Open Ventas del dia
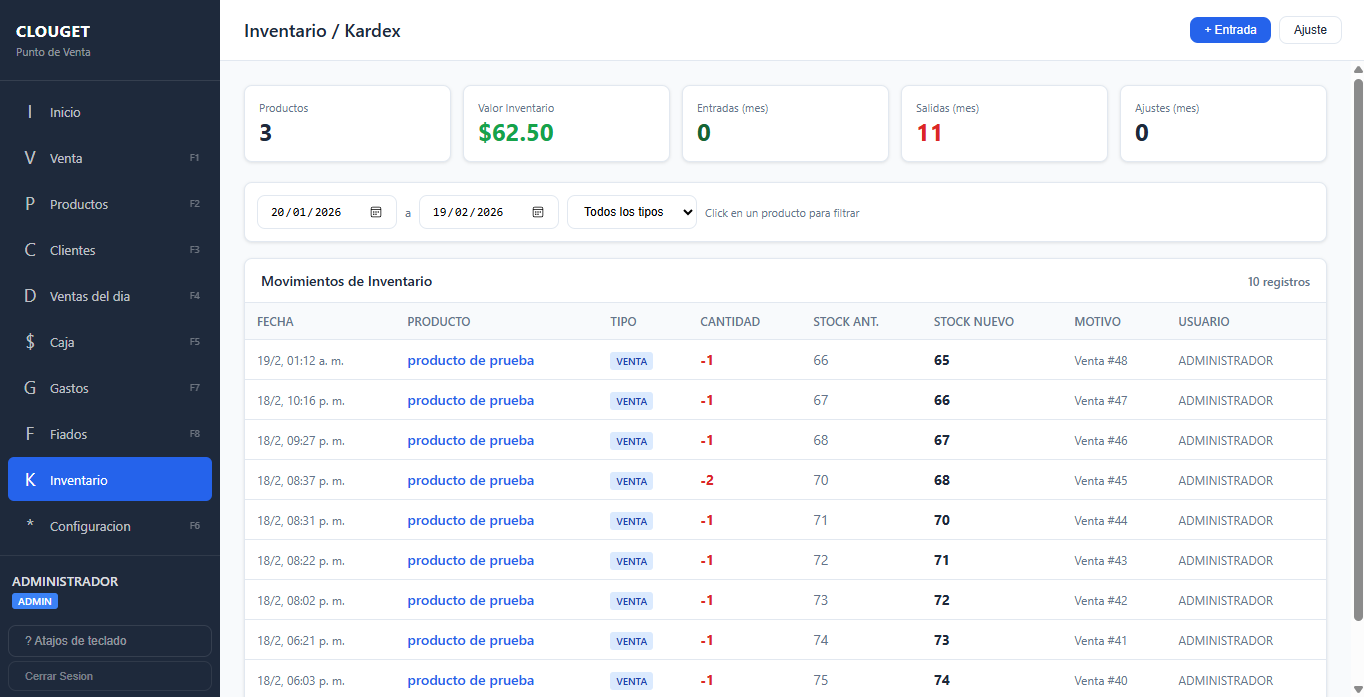The height and width of the screenshot is (697, 1364). point(110,296)
